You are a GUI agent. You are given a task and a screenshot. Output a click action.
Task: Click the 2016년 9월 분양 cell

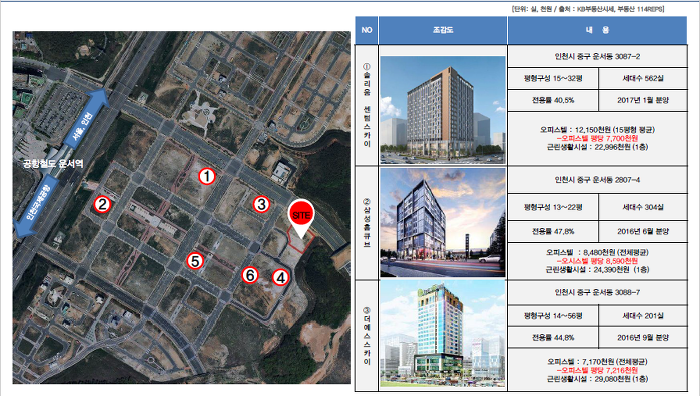pyautogui.click(x=643, y=338)
